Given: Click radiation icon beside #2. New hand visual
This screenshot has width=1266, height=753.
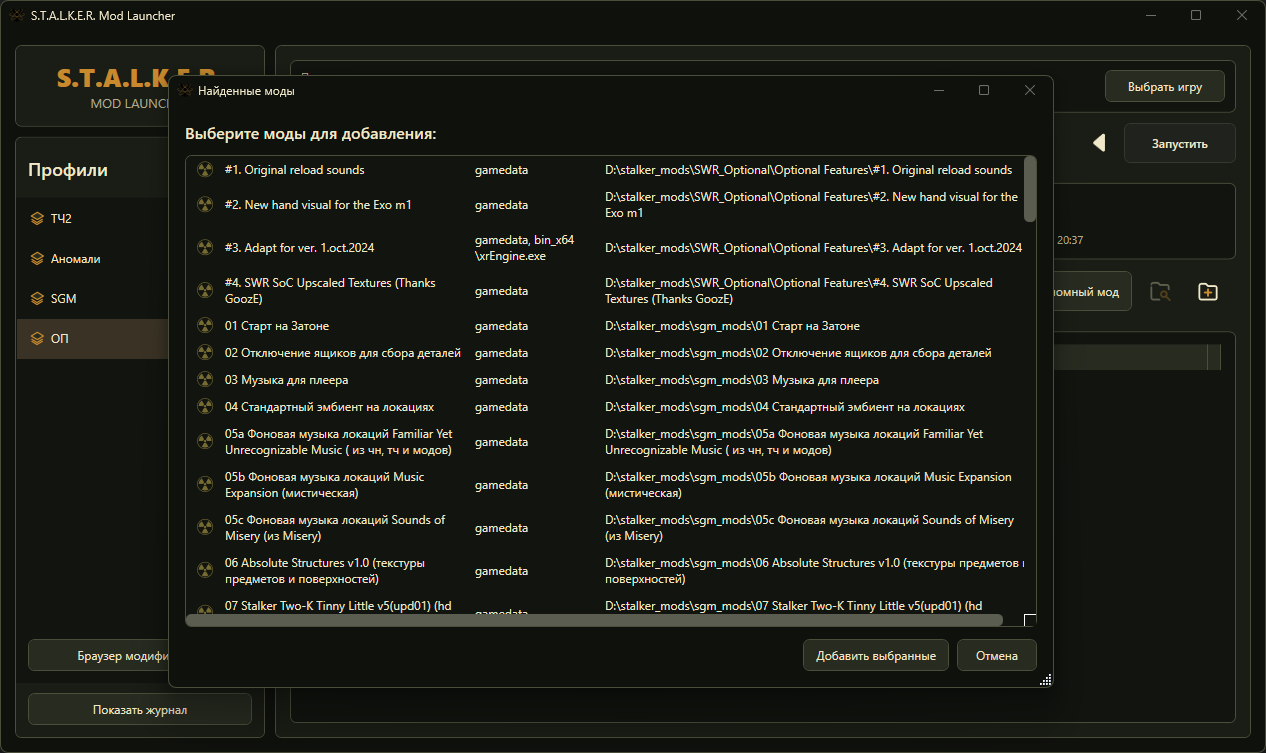Looking at the screenshot, I should (205, 205).
